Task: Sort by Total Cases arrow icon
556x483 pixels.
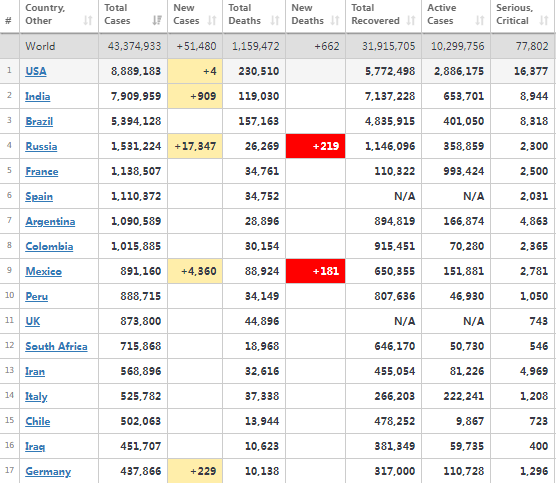Action: pos(157,21)
